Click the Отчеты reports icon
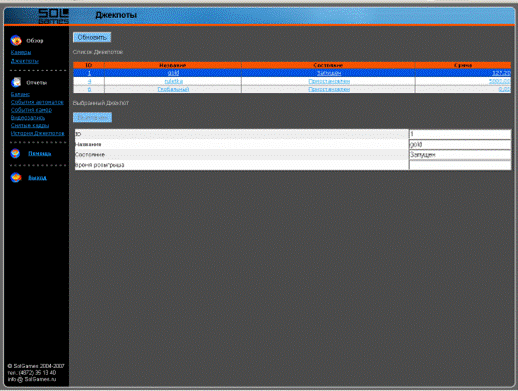Viewport: 518px width, 391px height. tap(16, 82)
